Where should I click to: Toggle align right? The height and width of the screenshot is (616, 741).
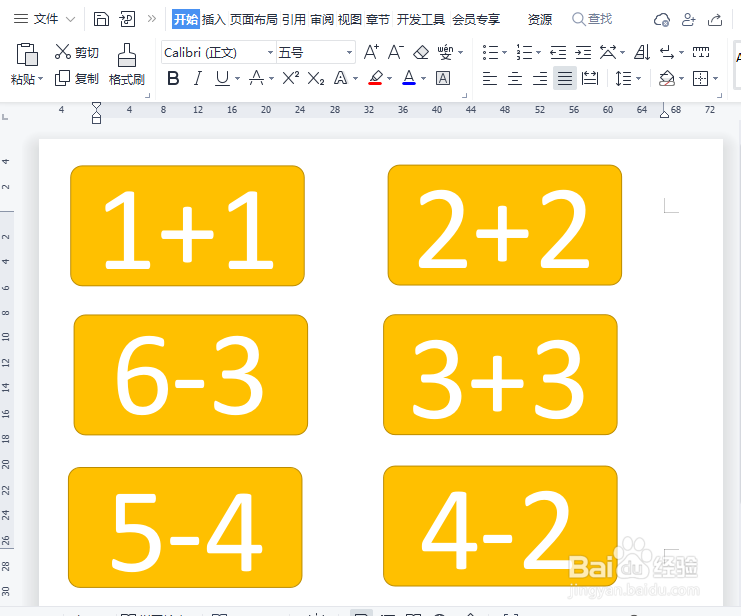[x=540, y=78]
